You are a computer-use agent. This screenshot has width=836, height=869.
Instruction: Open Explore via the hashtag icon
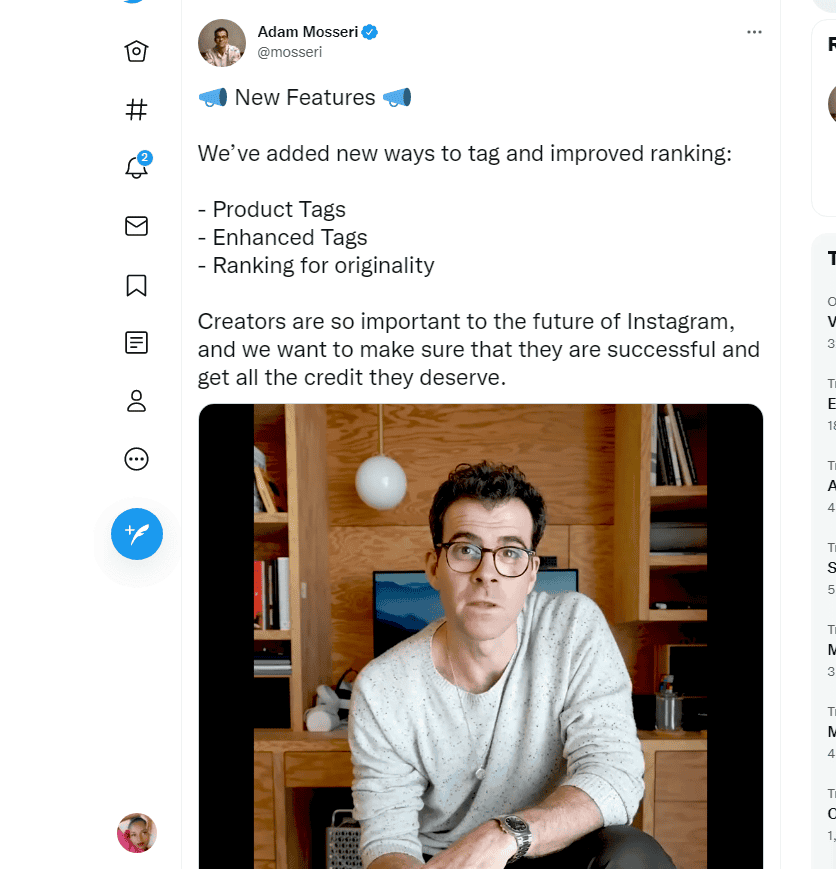(137, 109)
